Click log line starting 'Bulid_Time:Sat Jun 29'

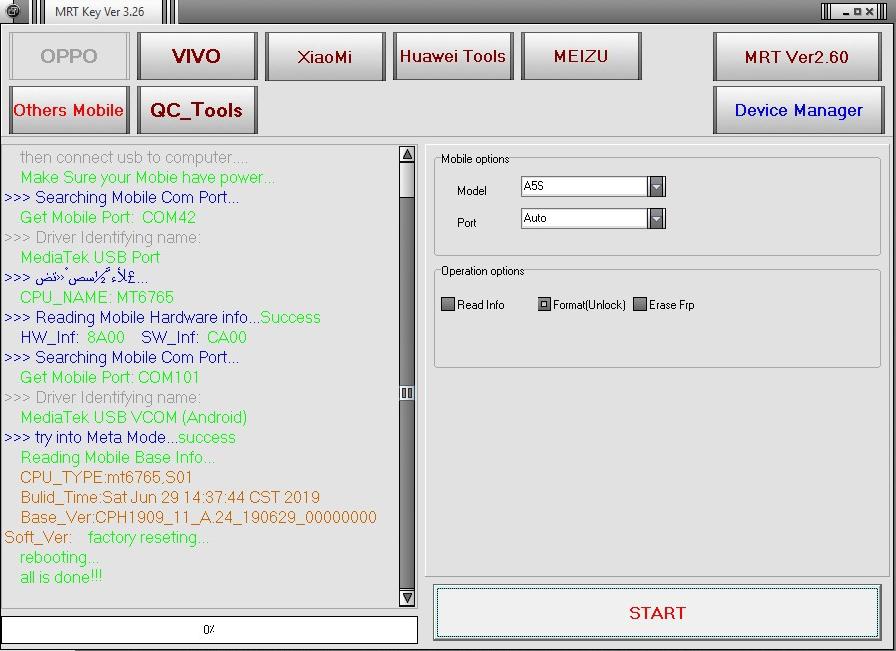click(170, 497)
